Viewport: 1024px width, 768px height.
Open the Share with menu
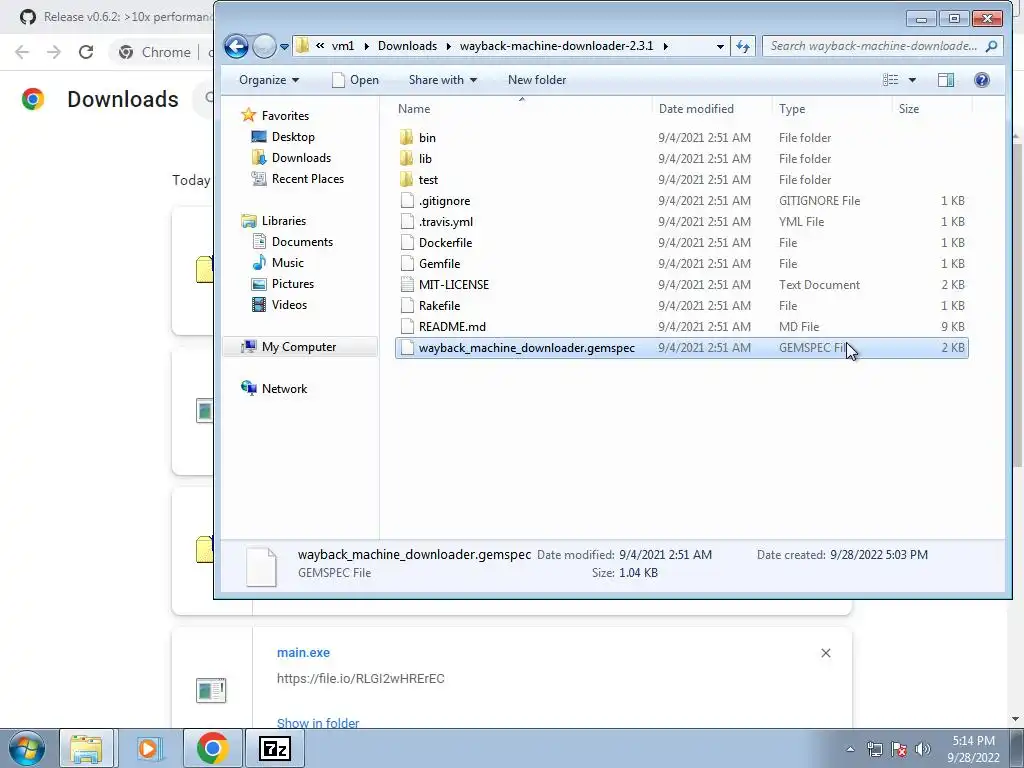click(443, 80)
